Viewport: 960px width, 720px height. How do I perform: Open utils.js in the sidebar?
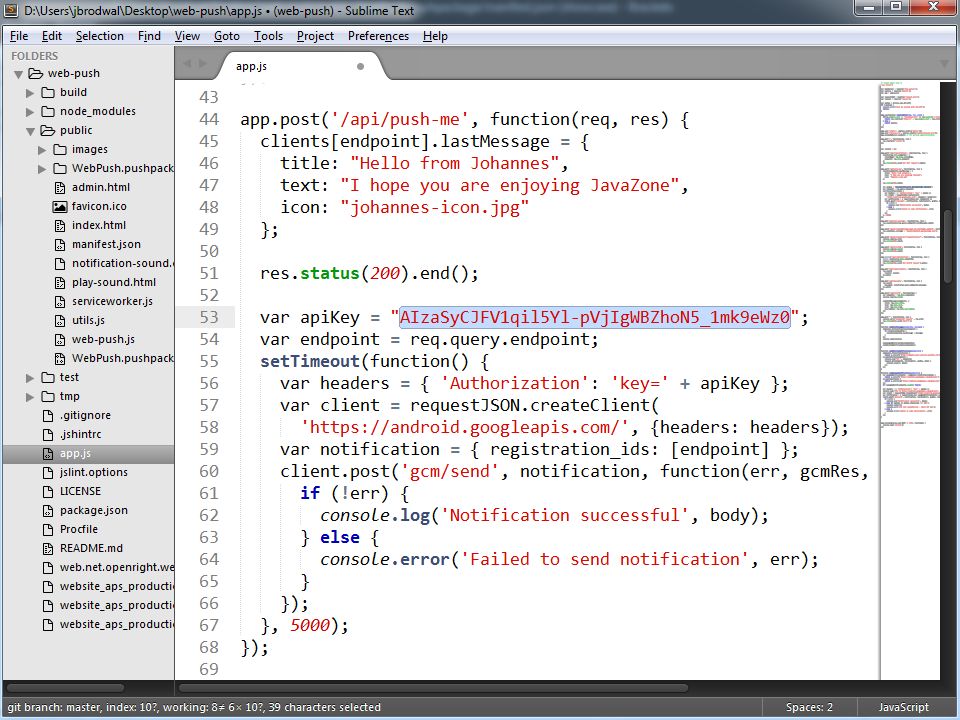point(88,320)
